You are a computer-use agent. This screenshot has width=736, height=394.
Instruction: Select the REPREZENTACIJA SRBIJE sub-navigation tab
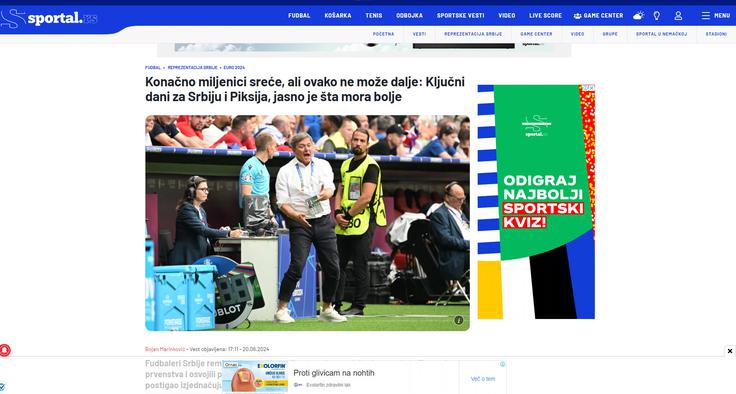473,34
